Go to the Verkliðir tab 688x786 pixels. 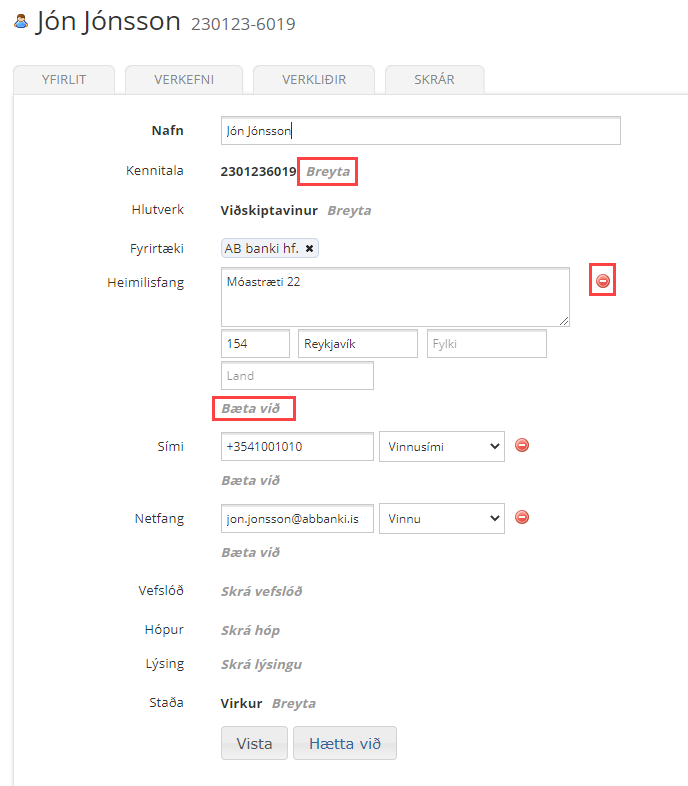[313, 80]
